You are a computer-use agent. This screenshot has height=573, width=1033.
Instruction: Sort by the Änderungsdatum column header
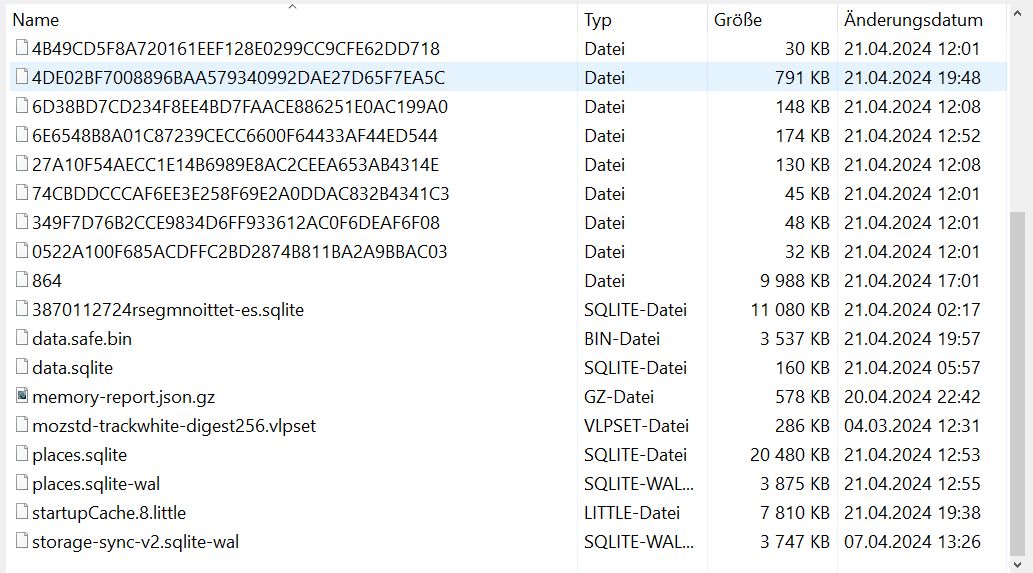click(913, 20)
